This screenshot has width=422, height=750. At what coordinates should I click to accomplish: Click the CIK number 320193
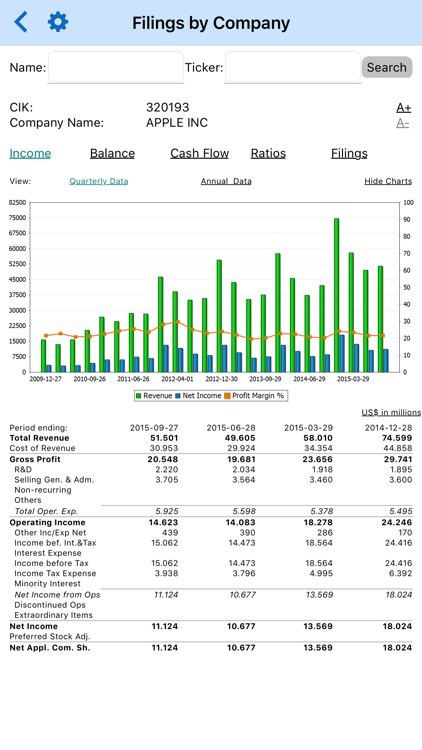(167, 108)
